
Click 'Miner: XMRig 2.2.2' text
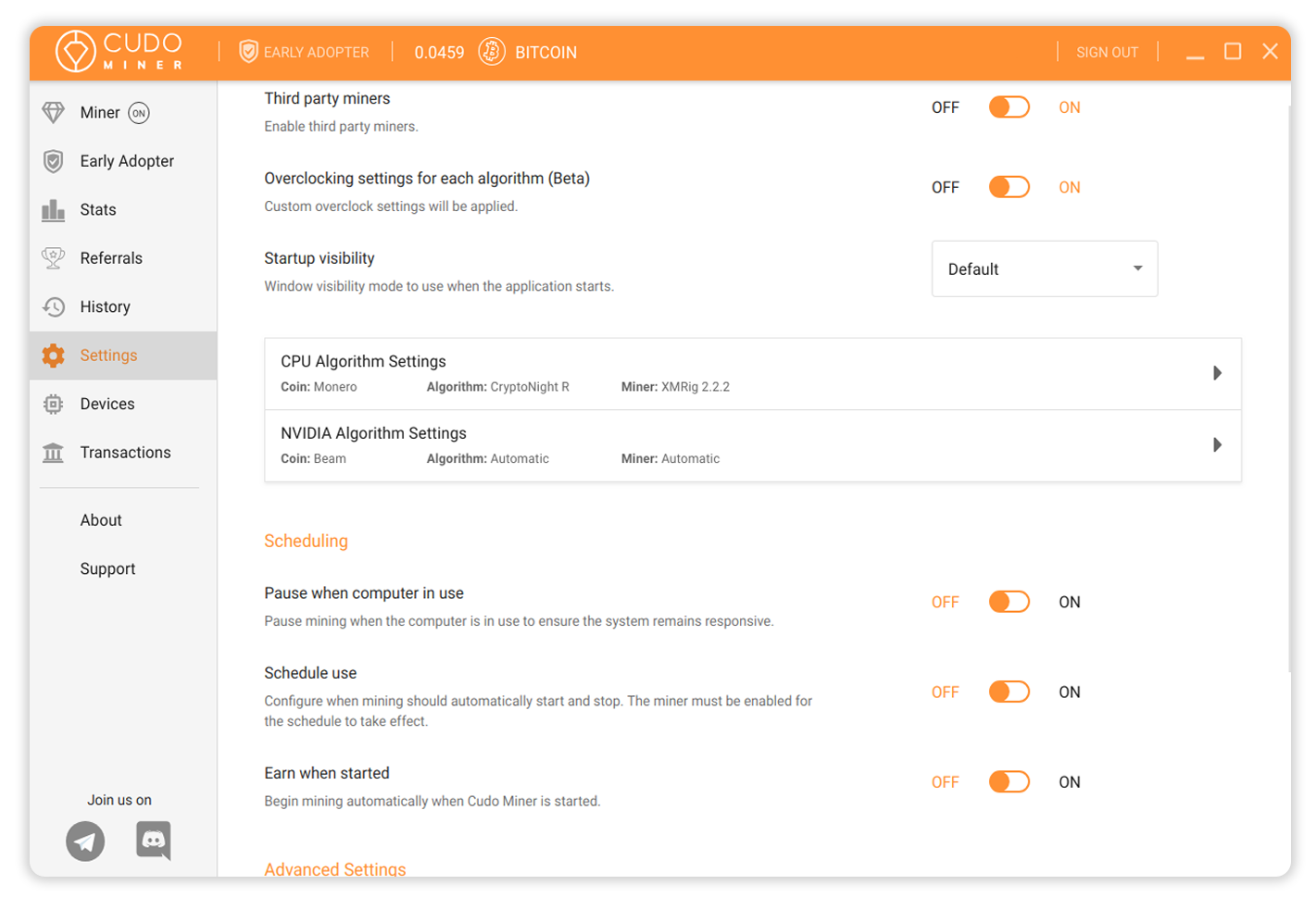point(675,387)
